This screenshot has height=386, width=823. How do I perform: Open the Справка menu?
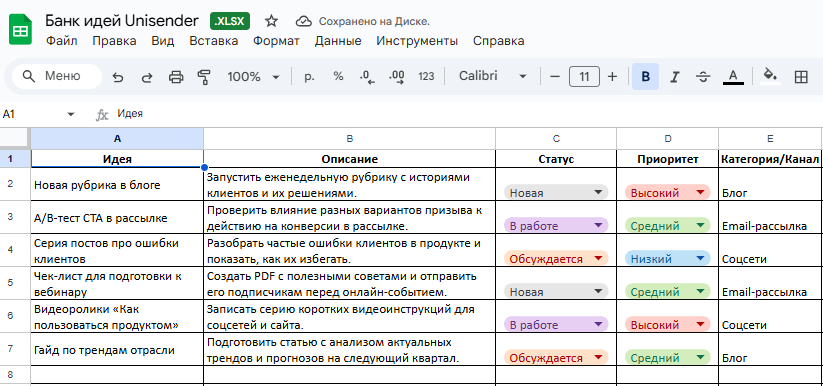[499, 41]
